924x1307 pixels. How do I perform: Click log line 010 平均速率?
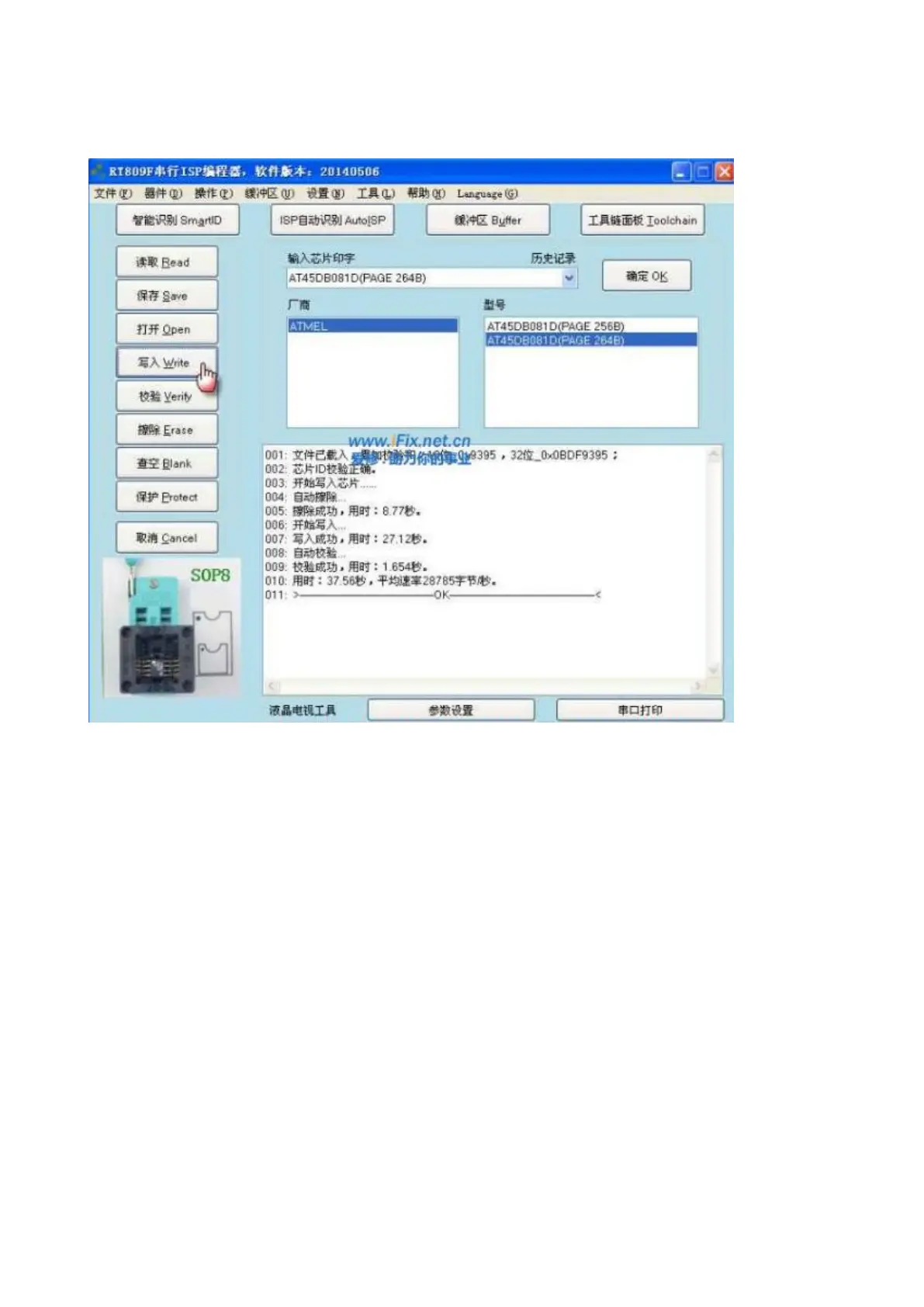click(x=381, y=581)
